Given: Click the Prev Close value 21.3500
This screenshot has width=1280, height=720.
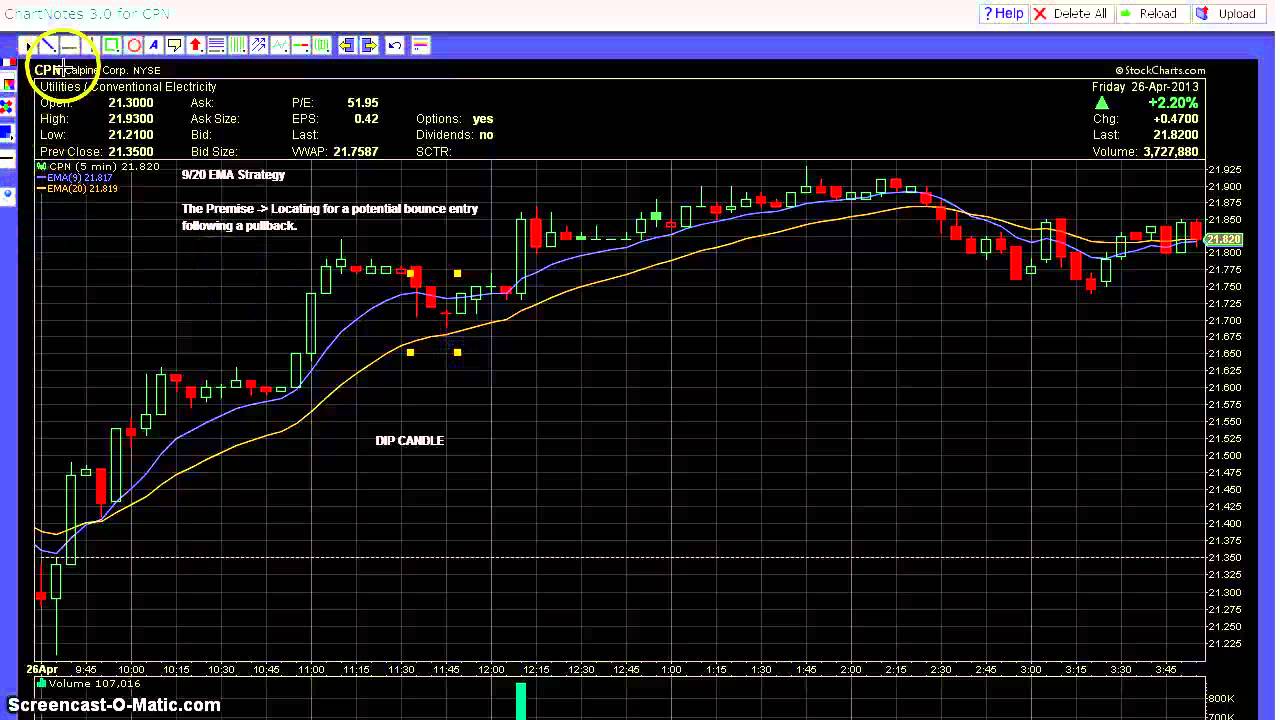Looking at the screenshot, I should [x=131, y=151].
